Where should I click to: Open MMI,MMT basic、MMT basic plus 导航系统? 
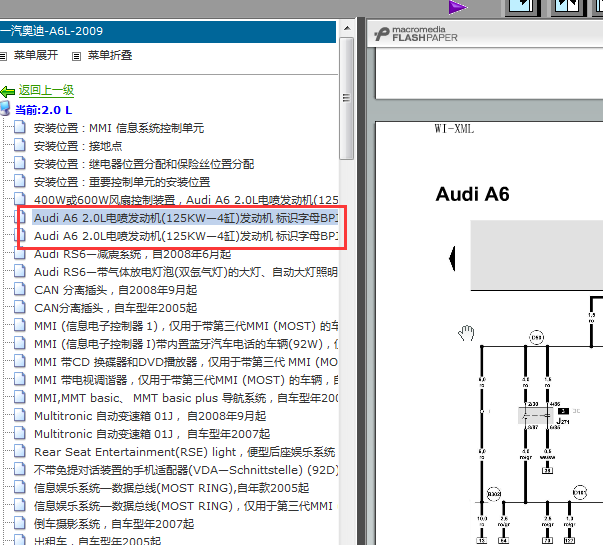pos(186,398)
